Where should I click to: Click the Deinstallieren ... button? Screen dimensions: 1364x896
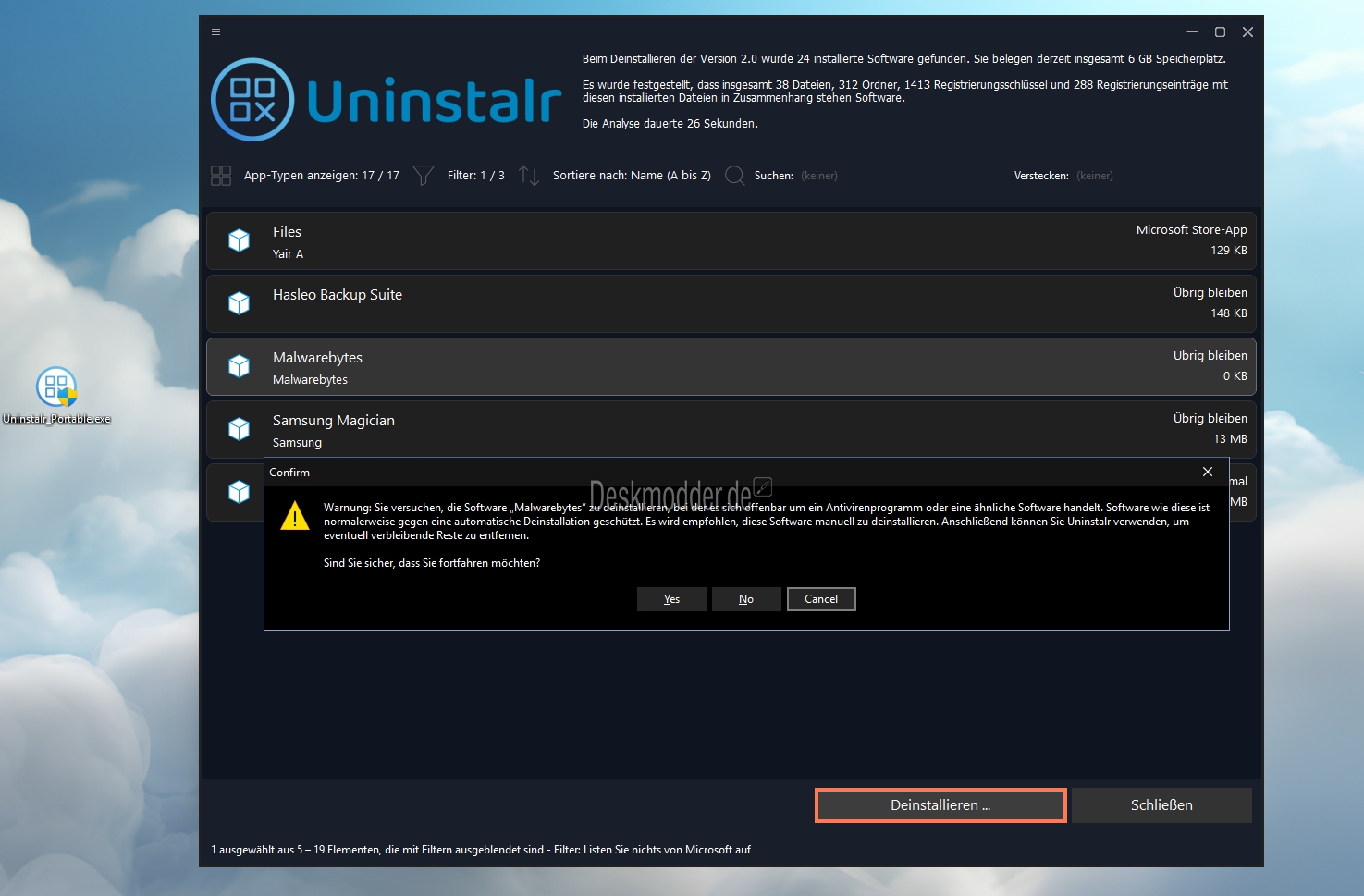[x=940, y=805]
